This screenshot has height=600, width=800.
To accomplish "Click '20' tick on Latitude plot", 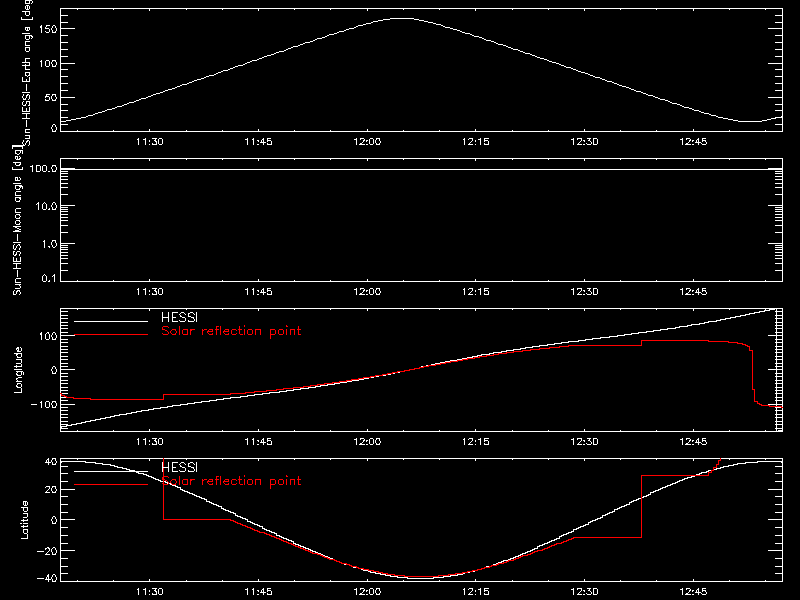I will click(x=51, y=490).
